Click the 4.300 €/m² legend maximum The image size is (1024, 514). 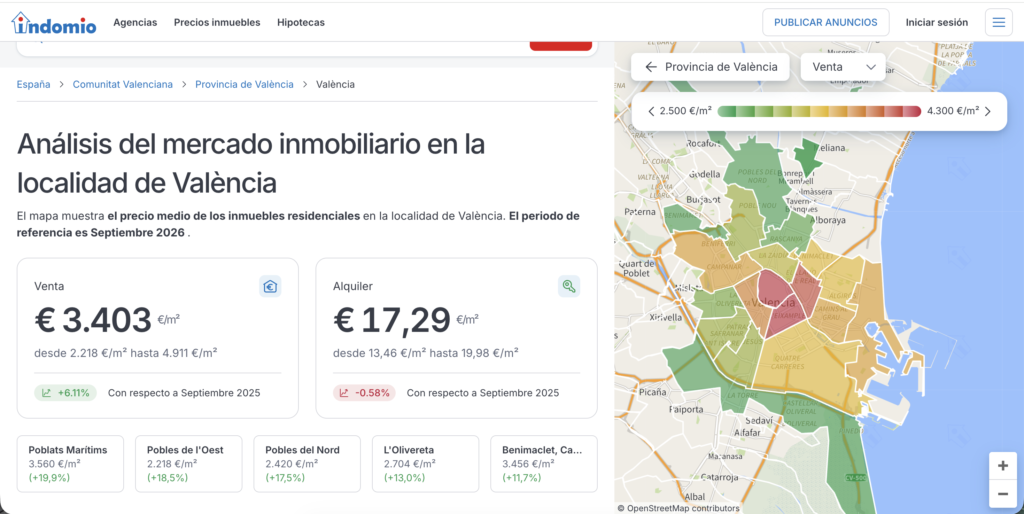click(x=953, y=111)
